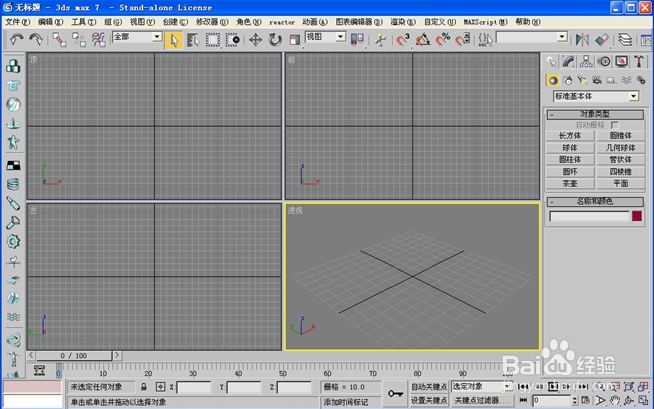This screenshot has width=654, height=409.
Task: Toggle the selection lock padlock icon
Action: click(143, 387)
